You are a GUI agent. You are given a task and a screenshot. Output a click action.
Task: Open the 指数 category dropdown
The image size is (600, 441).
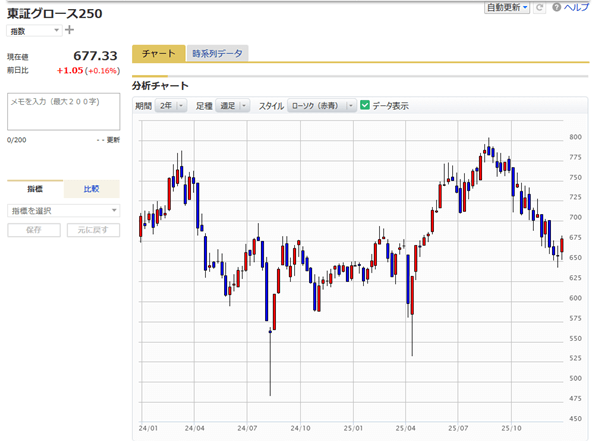click(33, 31)
